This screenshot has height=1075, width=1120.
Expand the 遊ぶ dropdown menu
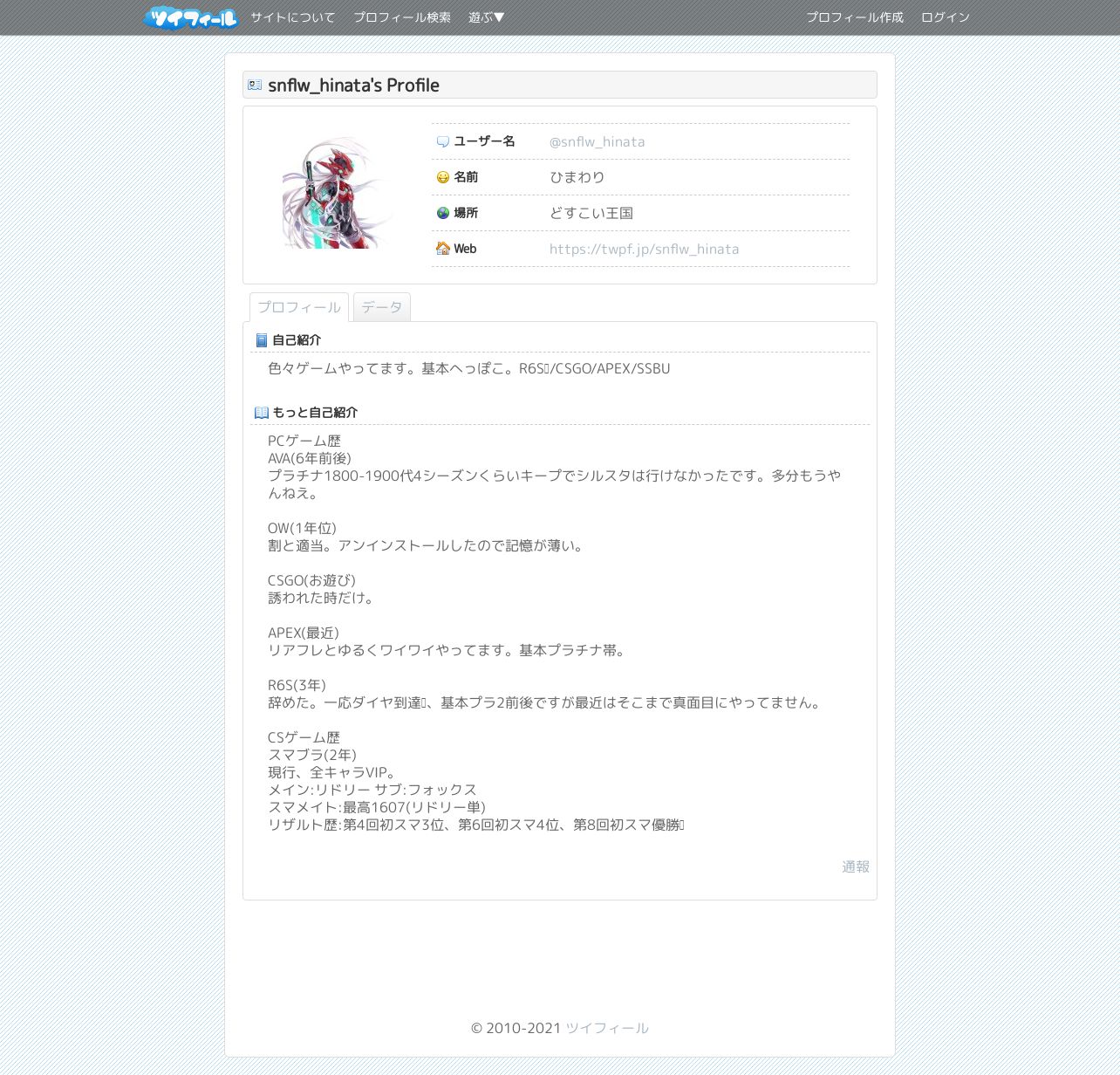pos(487,17)
